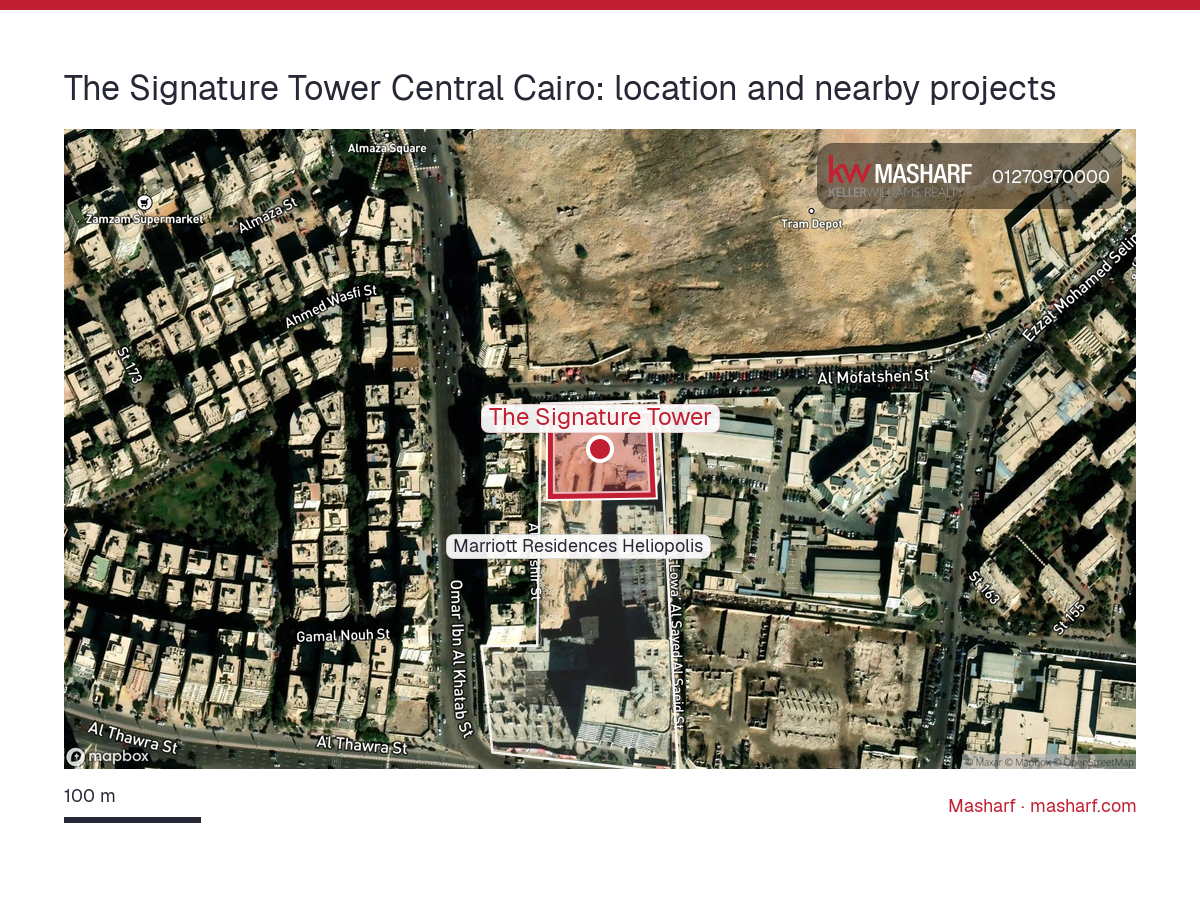Click the Almaza Square point marker

pos(387,135)
